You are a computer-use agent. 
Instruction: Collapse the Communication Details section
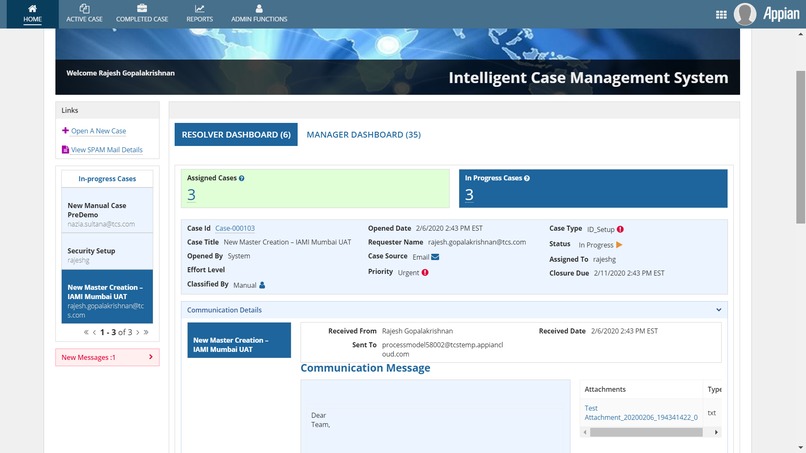(x=719, y=310)
